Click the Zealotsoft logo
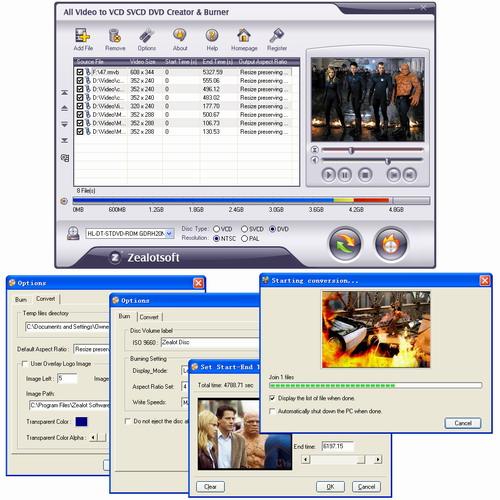This screenshot has height=500, width=500. pyautogui.click(x=145, y=257)
